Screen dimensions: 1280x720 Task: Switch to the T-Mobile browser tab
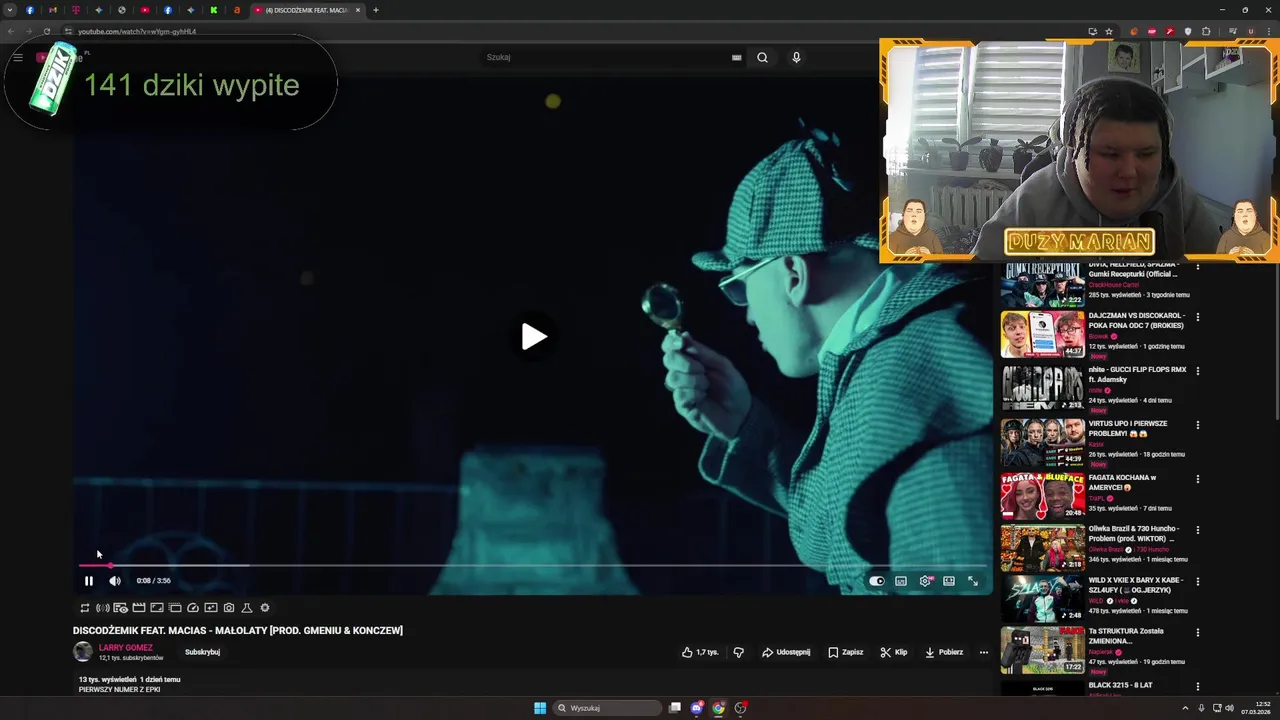[76, 10]
